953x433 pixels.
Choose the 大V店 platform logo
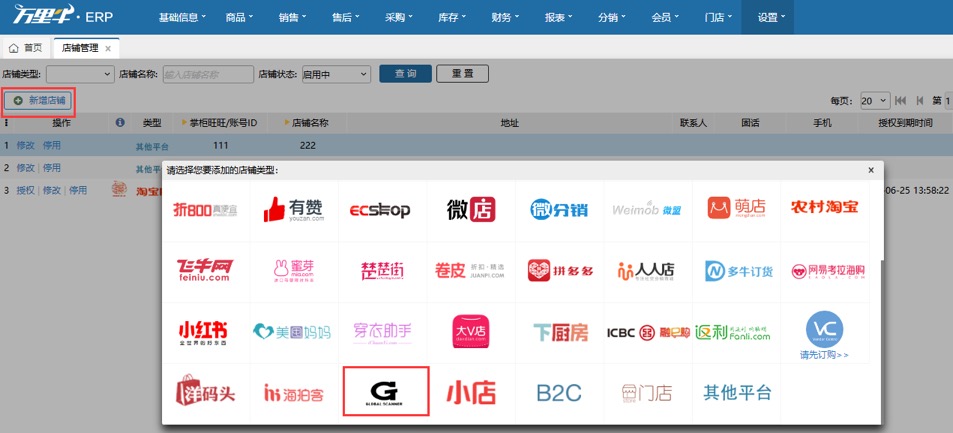pyautogui.click(x=470, y=331)
